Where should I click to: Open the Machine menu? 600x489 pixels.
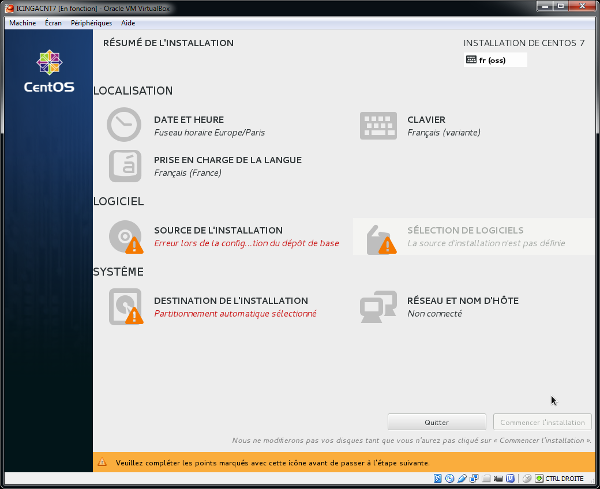23,23
